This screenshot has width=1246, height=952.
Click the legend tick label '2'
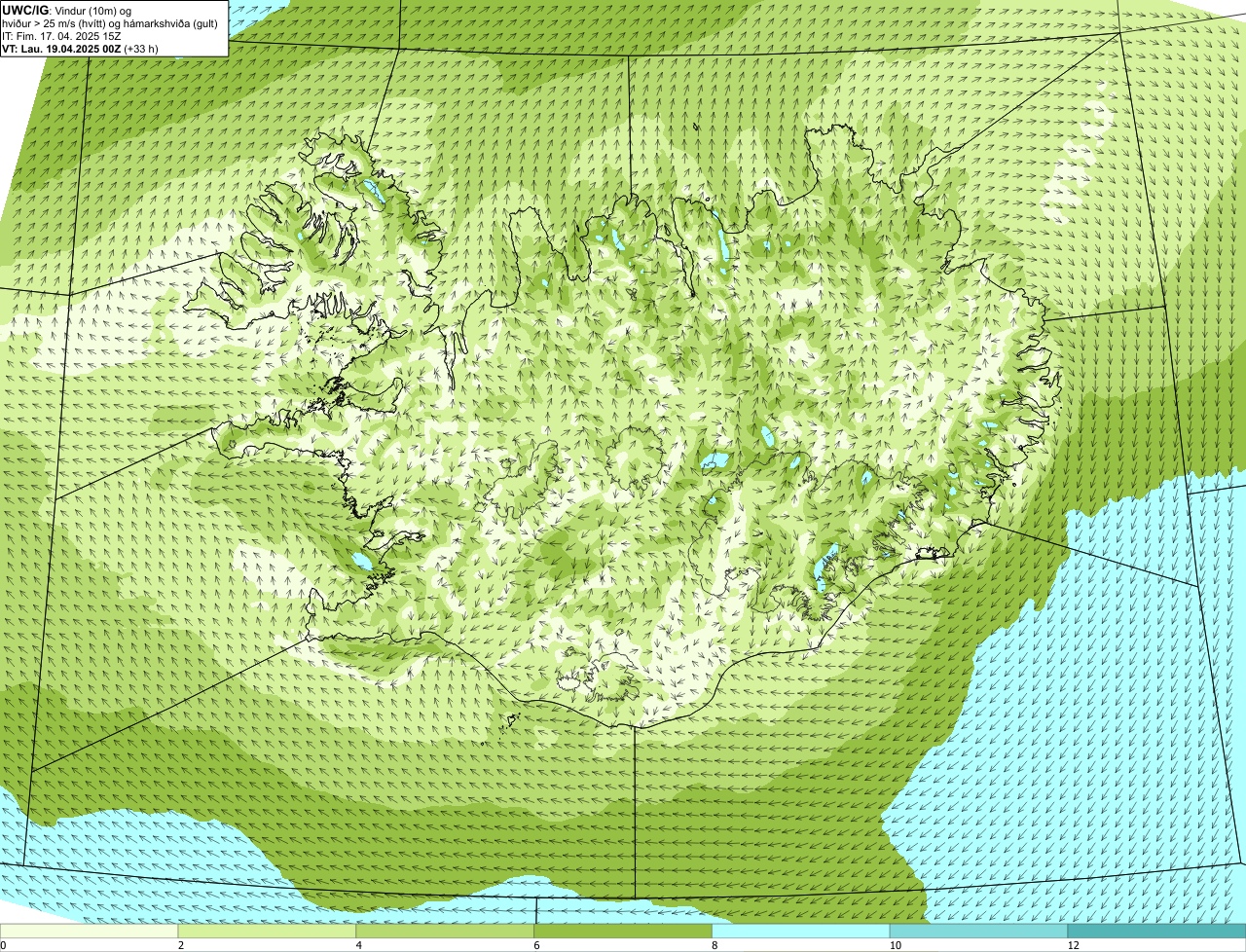[181, 945]
